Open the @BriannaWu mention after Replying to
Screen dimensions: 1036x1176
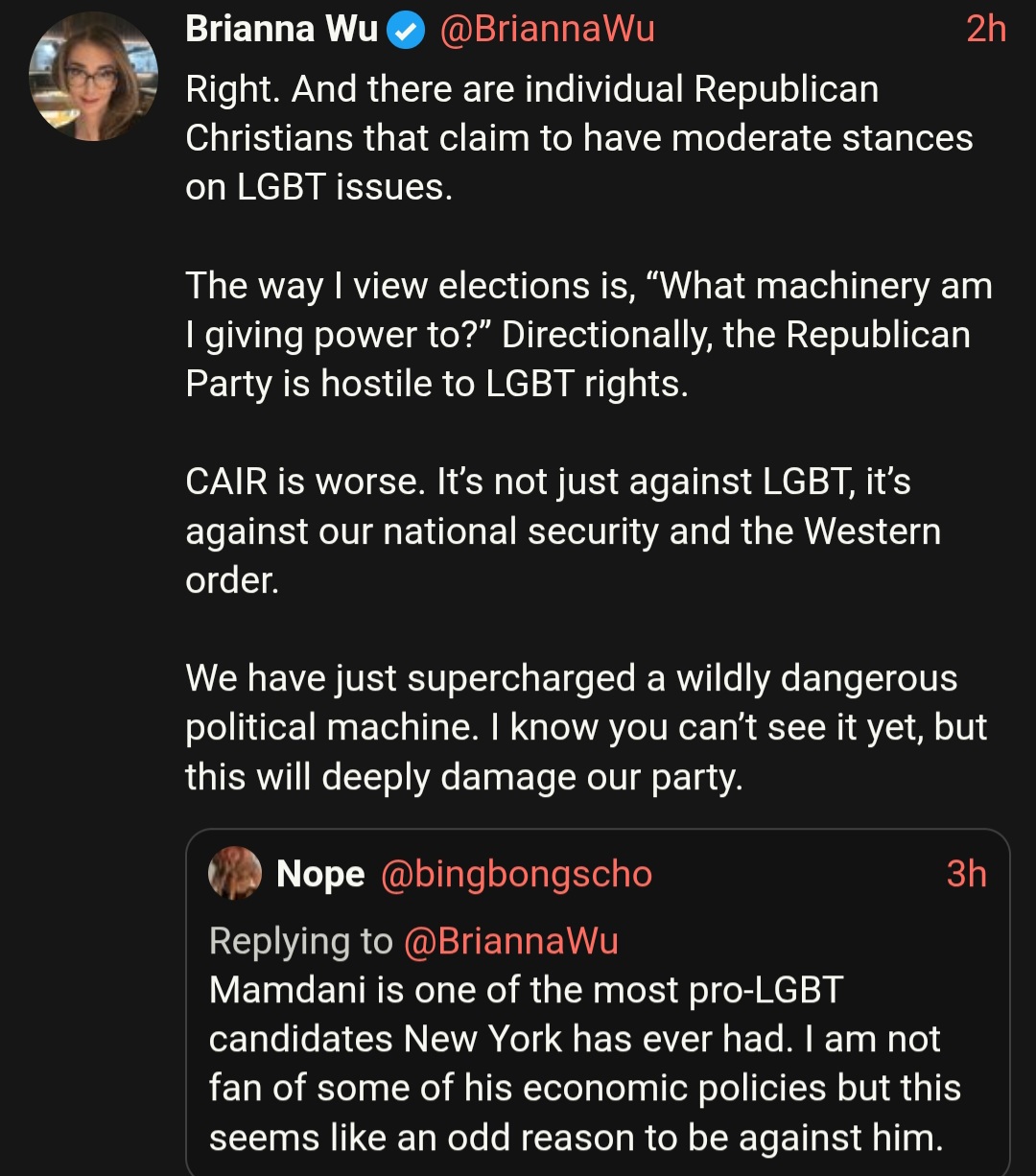[511, 941]
